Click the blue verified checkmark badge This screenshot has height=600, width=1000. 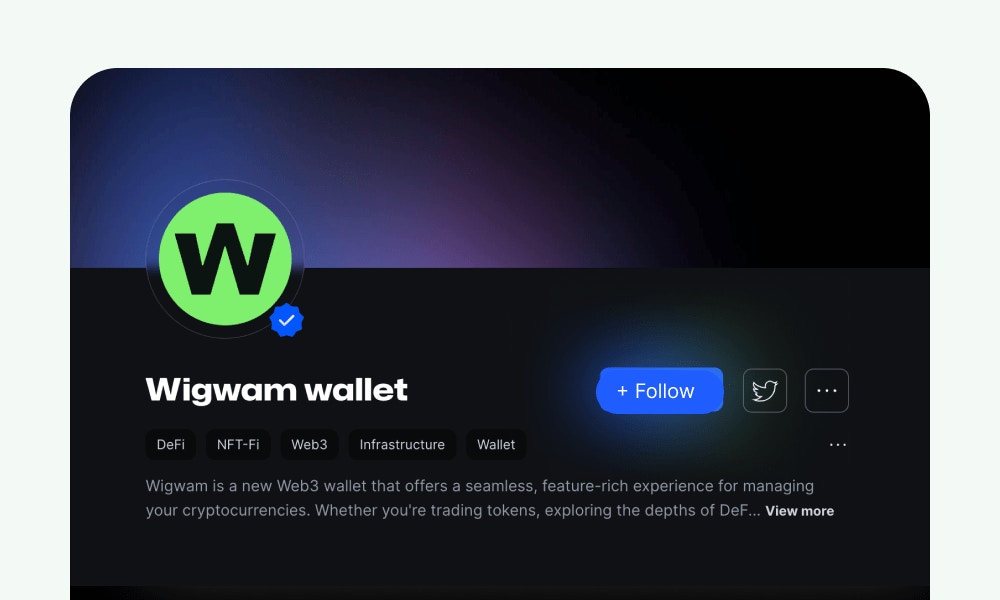coord(286,320)
